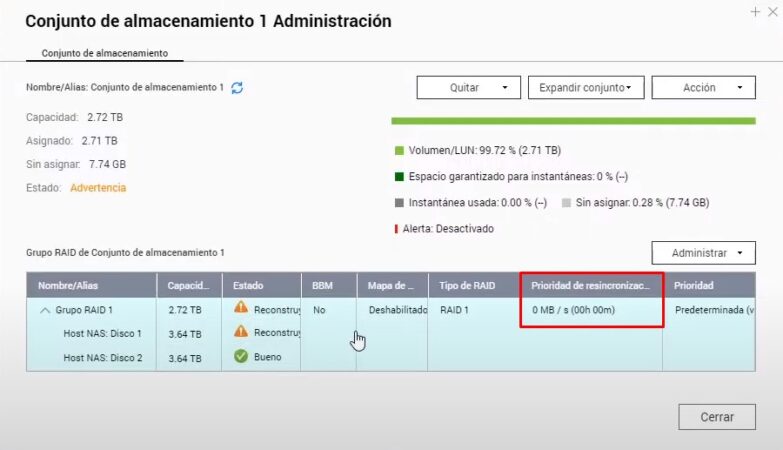Click Grupo RAID de Conjunto de almacenamiento 1 heading
Screen dimensions: 783x450
(125, 253)
